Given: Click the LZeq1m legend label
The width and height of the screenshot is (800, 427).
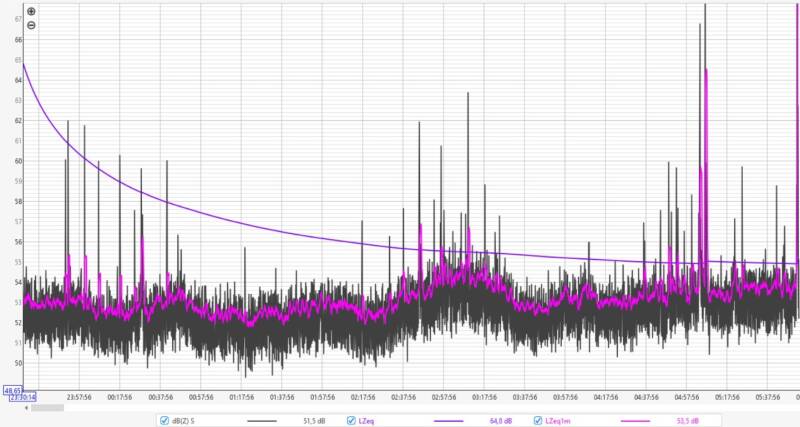Looking at the screenshot, I should [558, 421].
